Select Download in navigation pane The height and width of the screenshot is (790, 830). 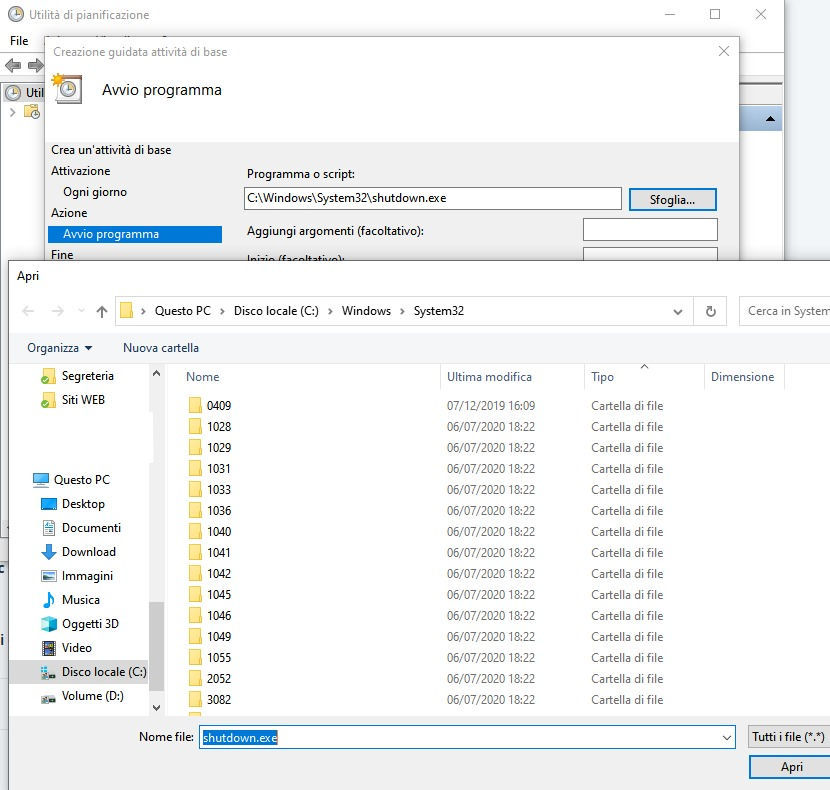[78, 552]
